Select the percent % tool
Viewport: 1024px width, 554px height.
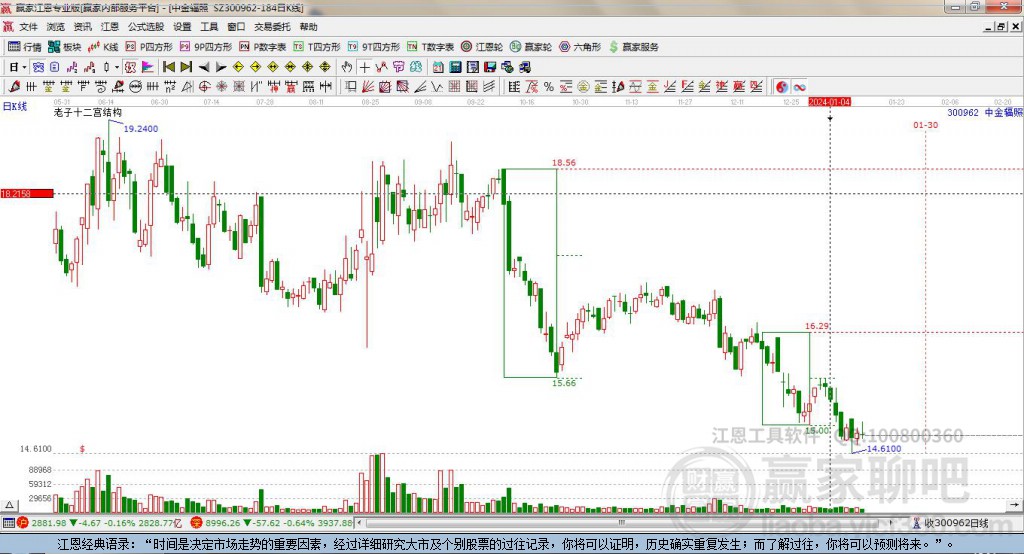(549, 86)
